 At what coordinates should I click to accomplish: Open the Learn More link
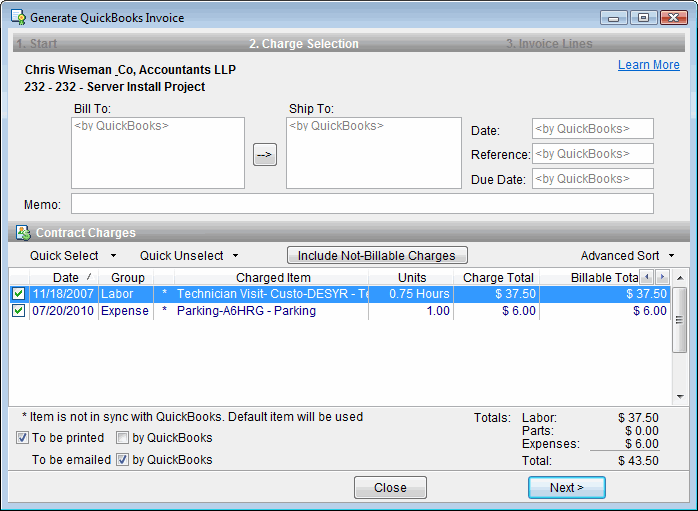pos(648,65)
